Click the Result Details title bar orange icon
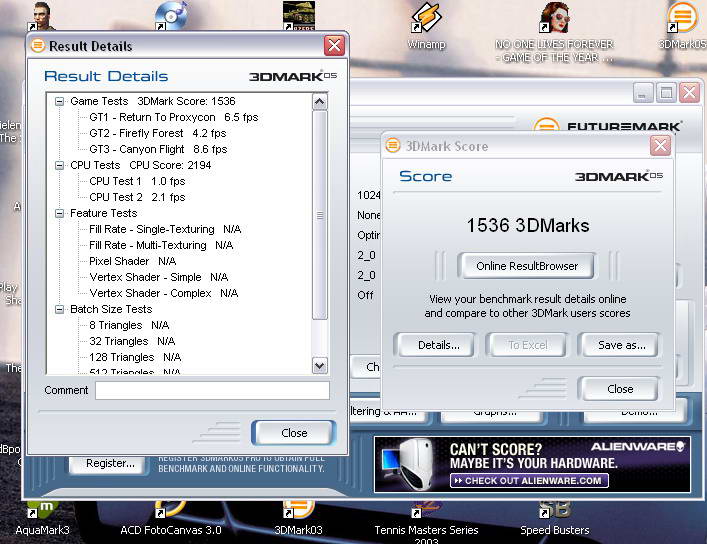 [x=38, y=46]
